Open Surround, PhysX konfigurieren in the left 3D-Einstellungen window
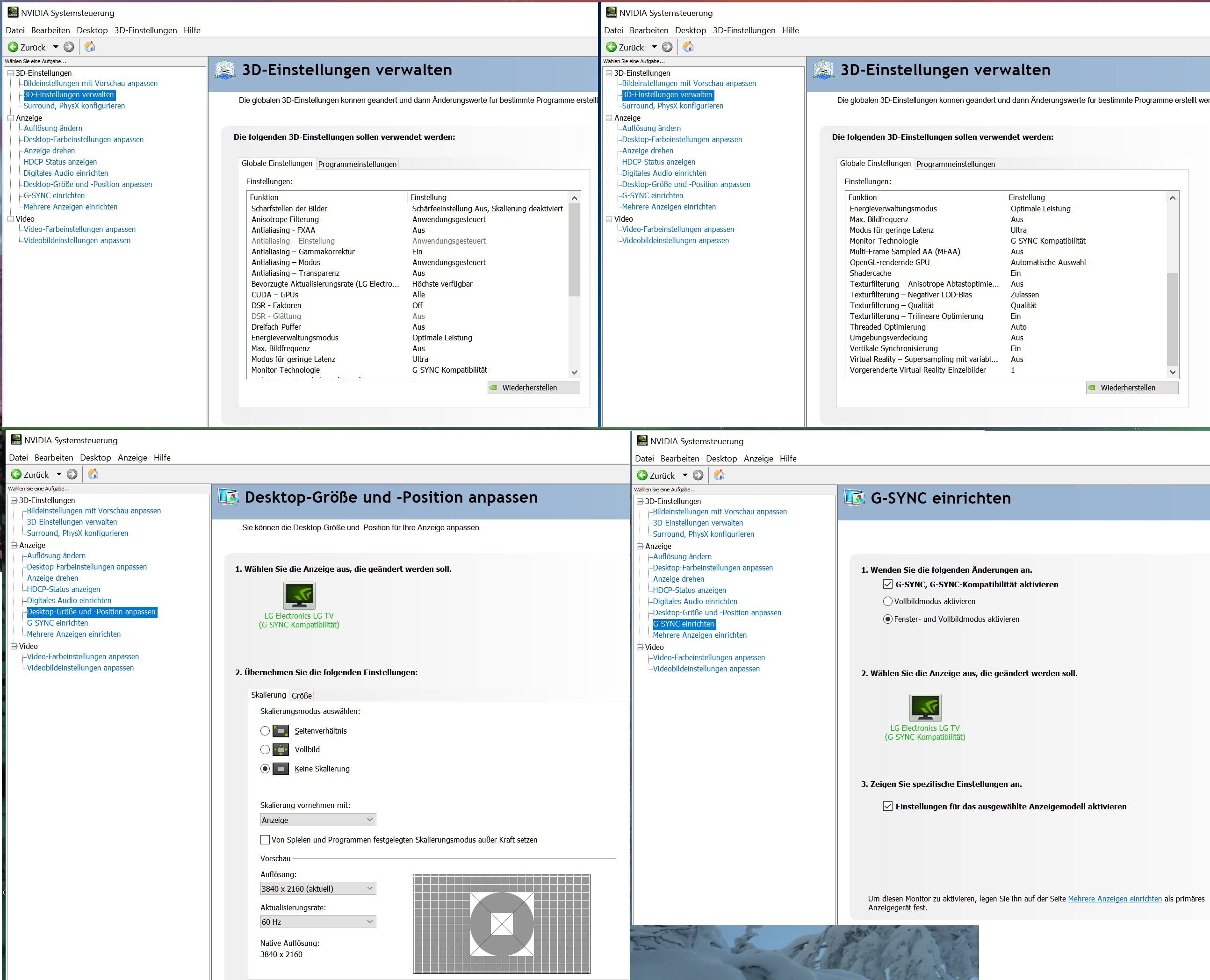This screenshot has height=980, width=1210. pos(74,106)
